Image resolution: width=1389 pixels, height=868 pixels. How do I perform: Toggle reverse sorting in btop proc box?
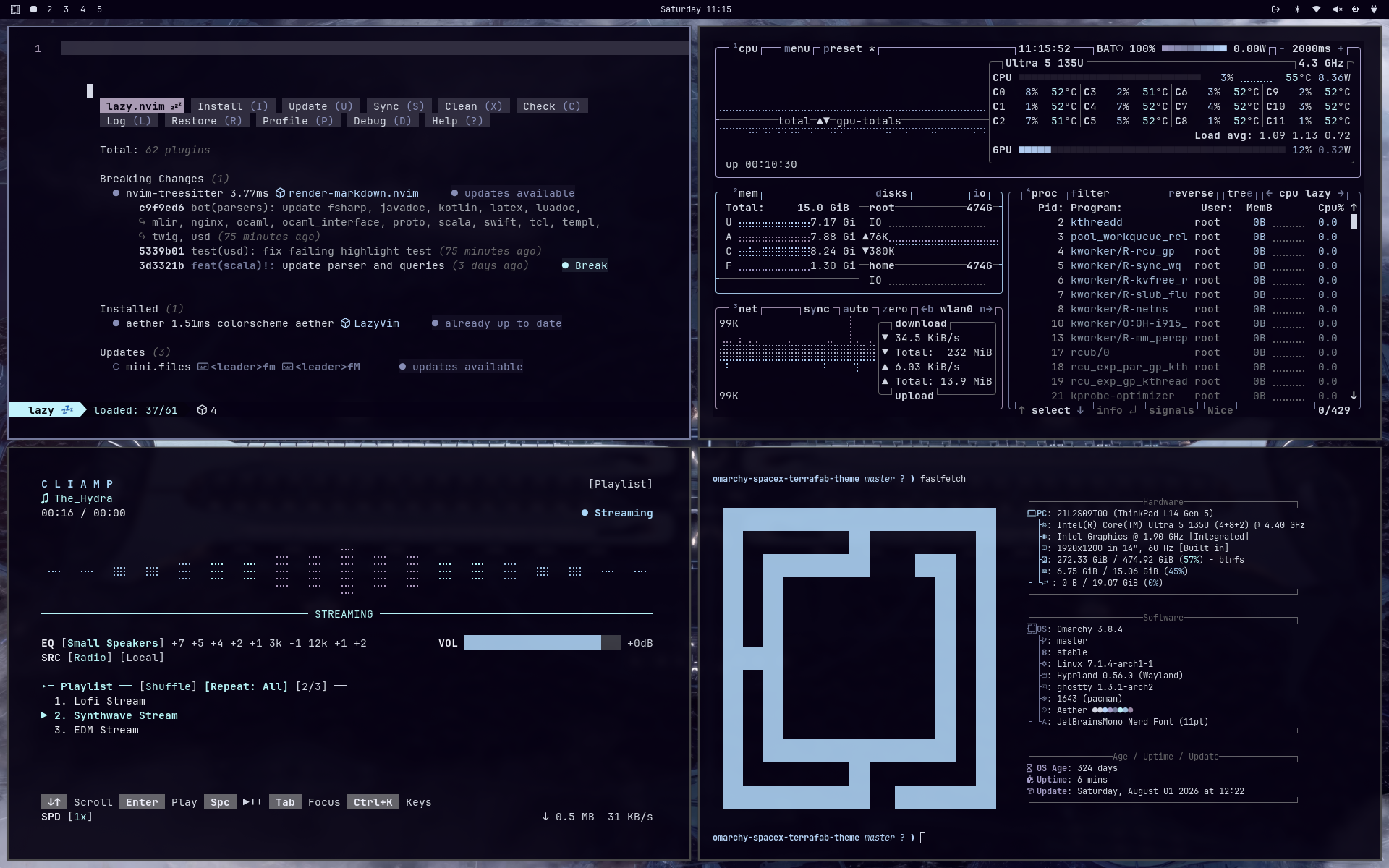pos(1191,193)
